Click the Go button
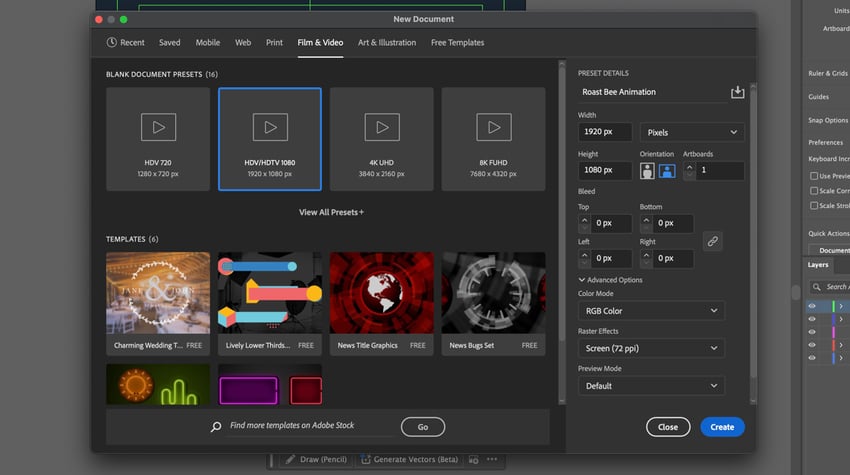 [x=423, y=427]
